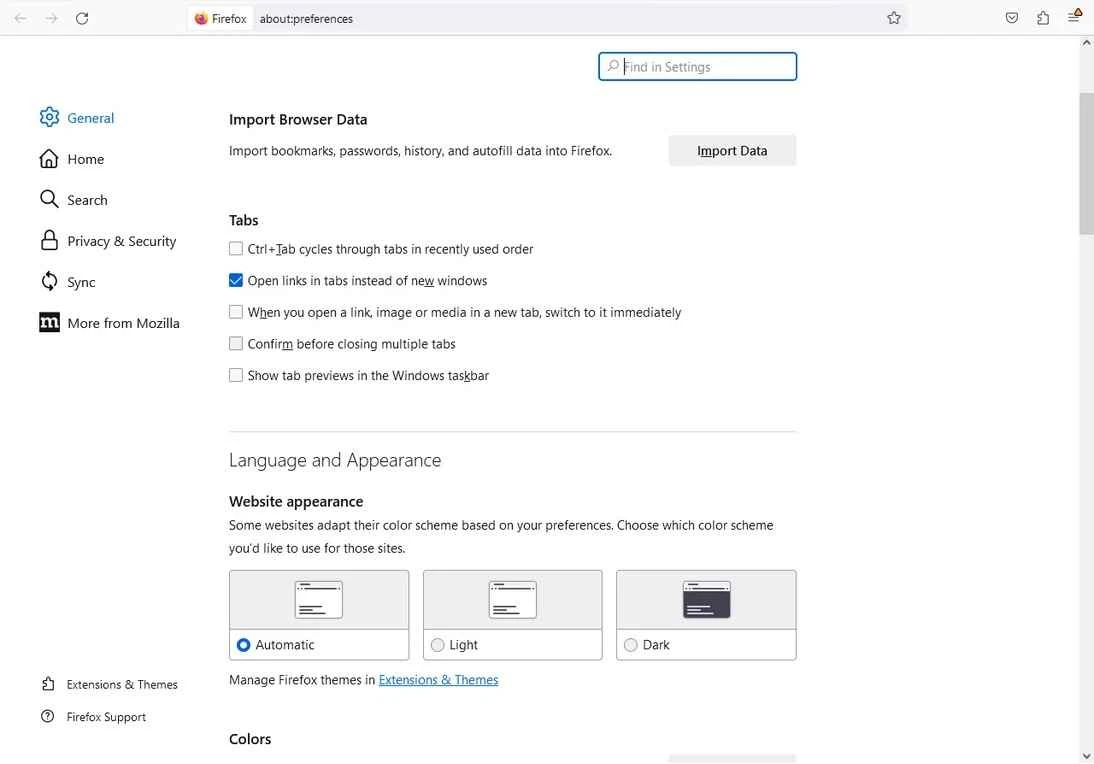This screenshot has width=1094, height=764.
Task: Enable switch to new tab immediately checkbox
Action: click(x=236, y=312)
